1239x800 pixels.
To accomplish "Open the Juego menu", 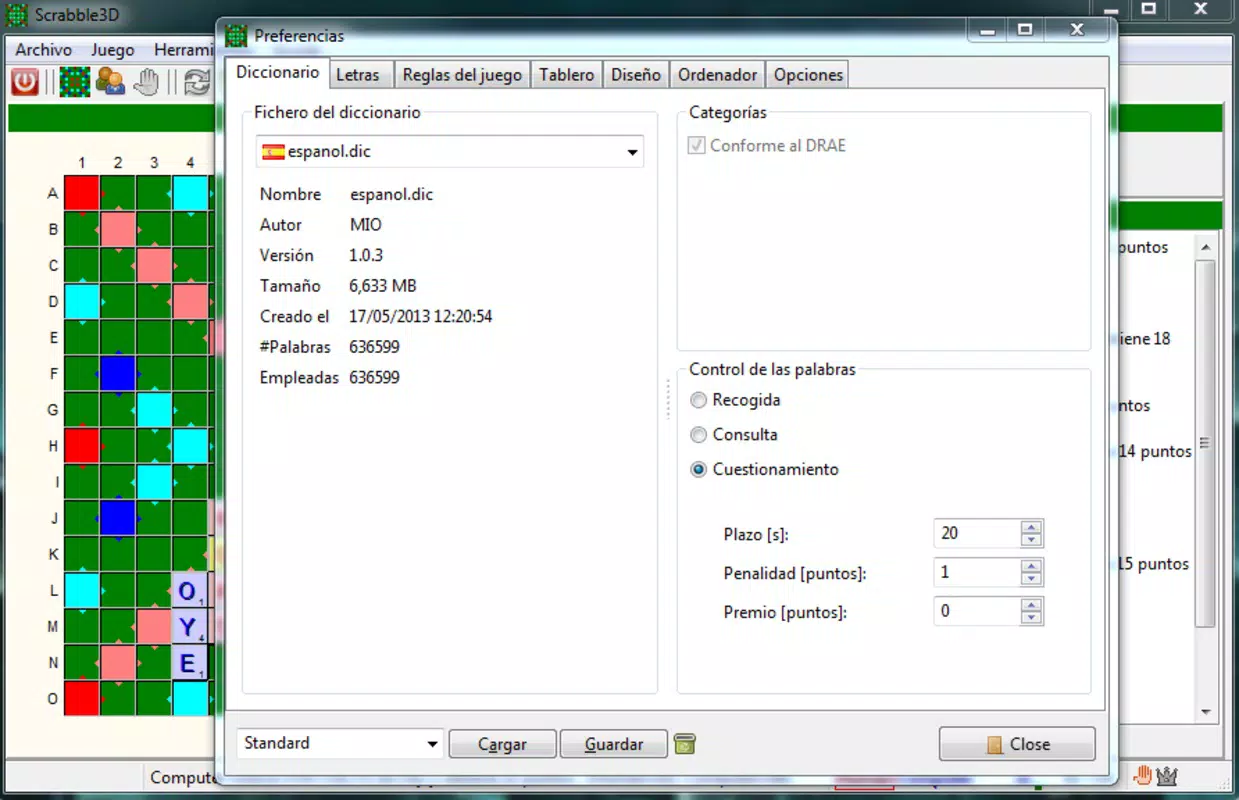I will 112,49.
